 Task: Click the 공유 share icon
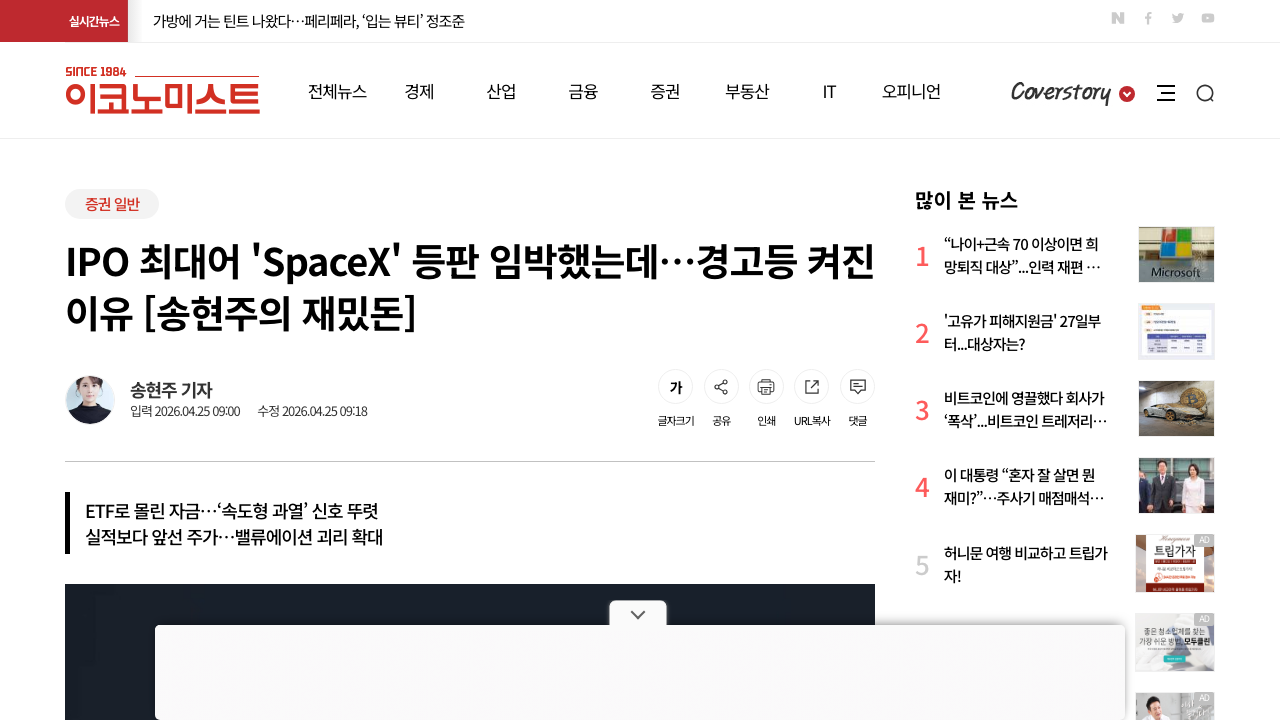coord(721,387)
